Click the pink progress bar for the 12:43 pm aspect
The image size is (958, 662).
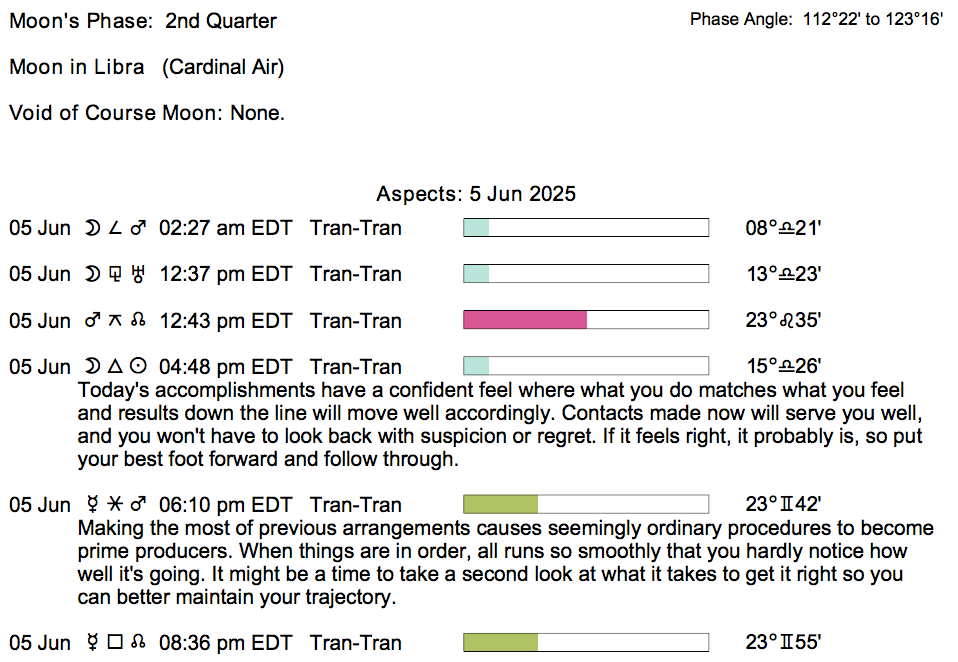coord(525,320)
